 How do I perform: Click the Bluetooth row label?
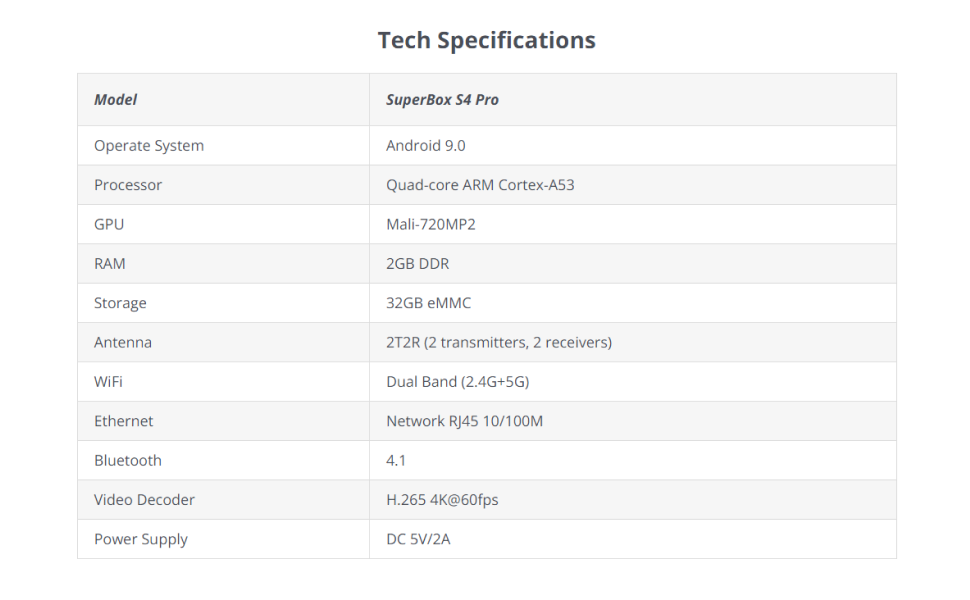(x=128, y=461)
